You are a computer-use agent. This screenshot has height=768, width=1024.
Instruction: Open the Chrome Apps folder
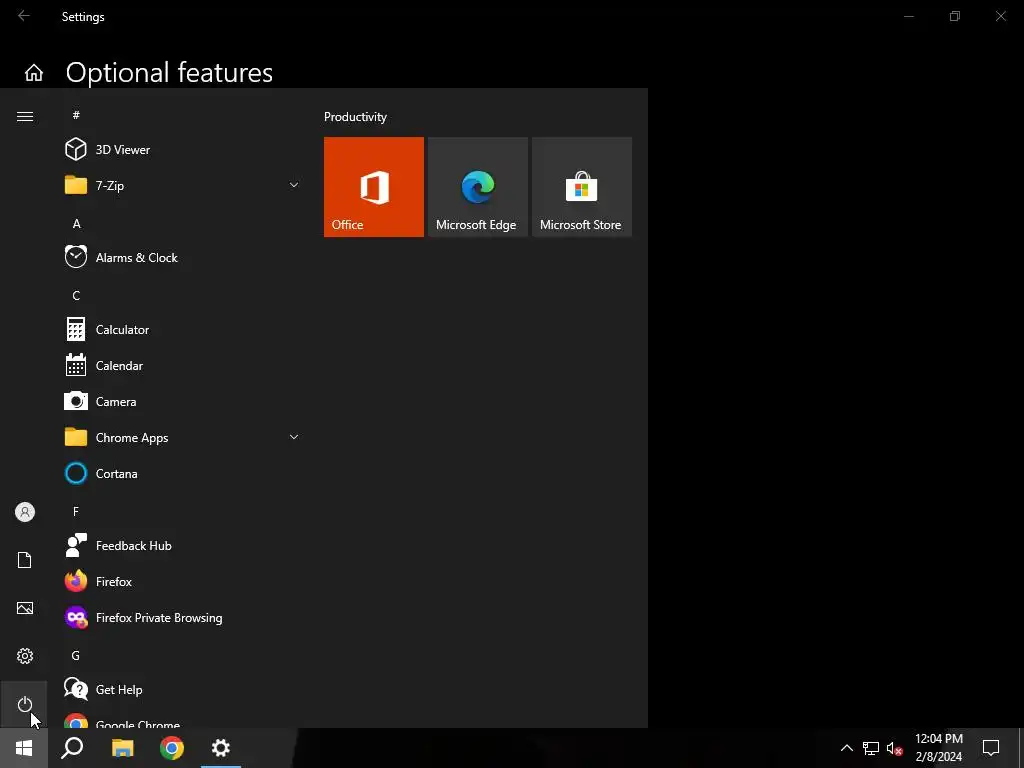(x=182, y=438)
